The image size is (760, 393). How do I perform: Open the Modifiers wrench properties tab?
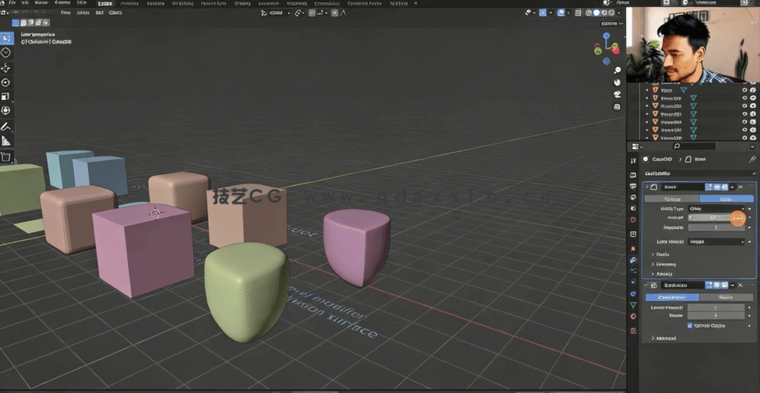[633, 260]
